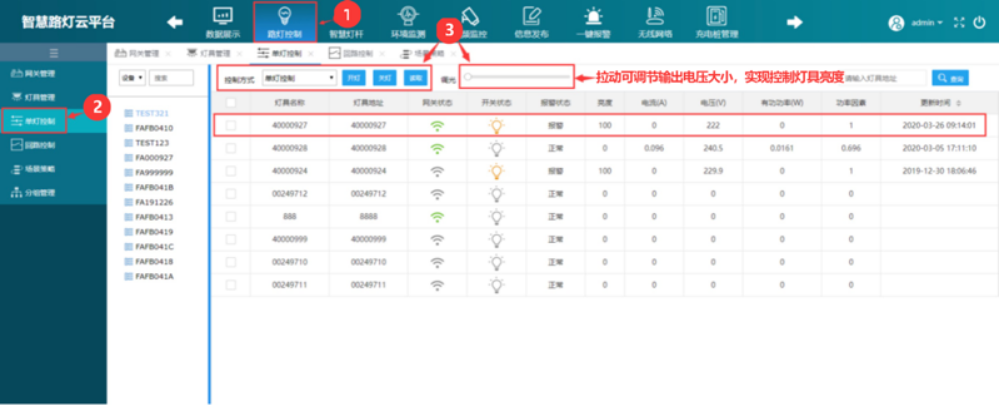Open the 环境监测 environment monitoring module
Image resolution: width=999 pixels, height=406 pixels.
(x=407, y=22)
